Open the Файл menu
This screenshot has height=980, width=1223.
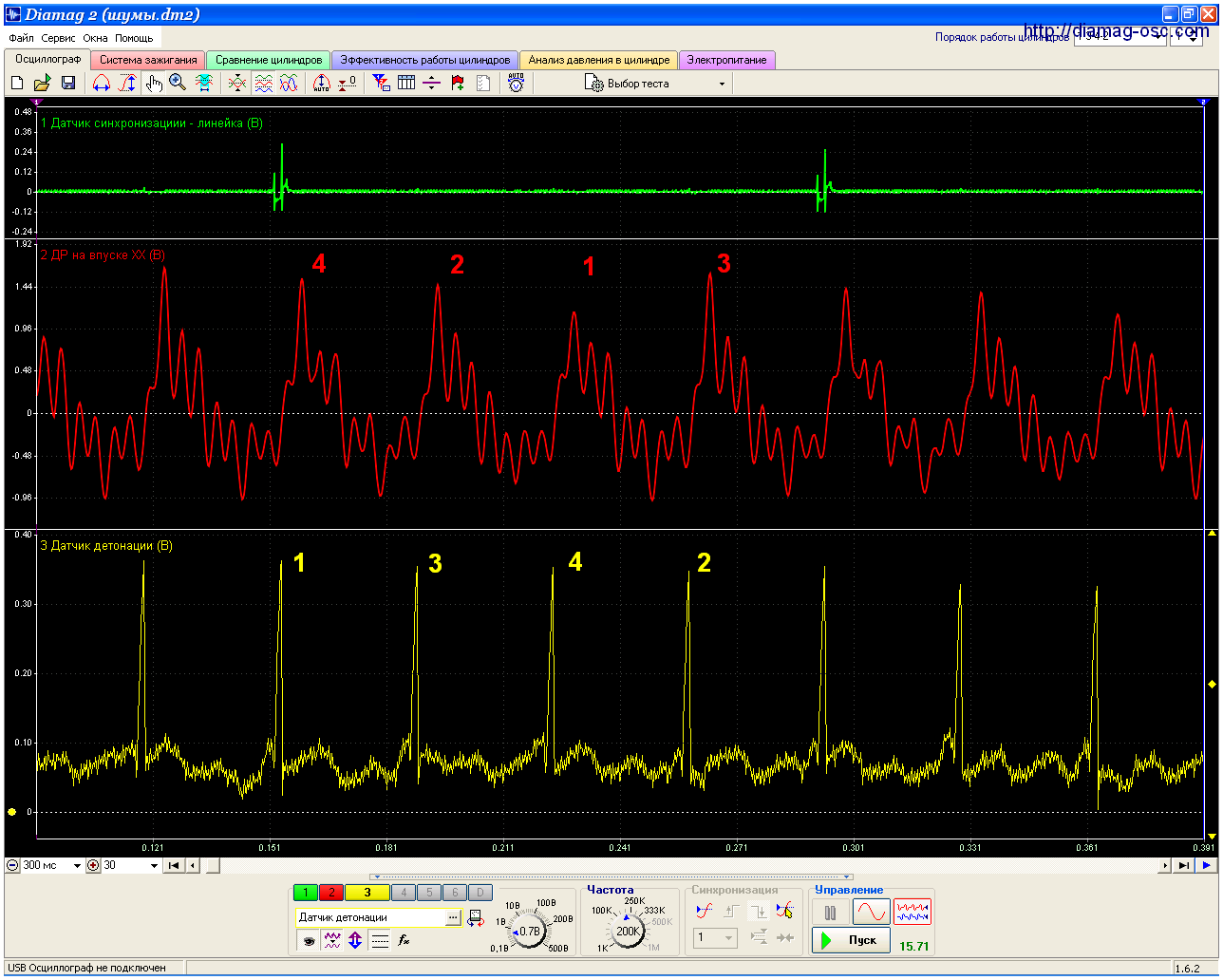(x=21, y=38)
